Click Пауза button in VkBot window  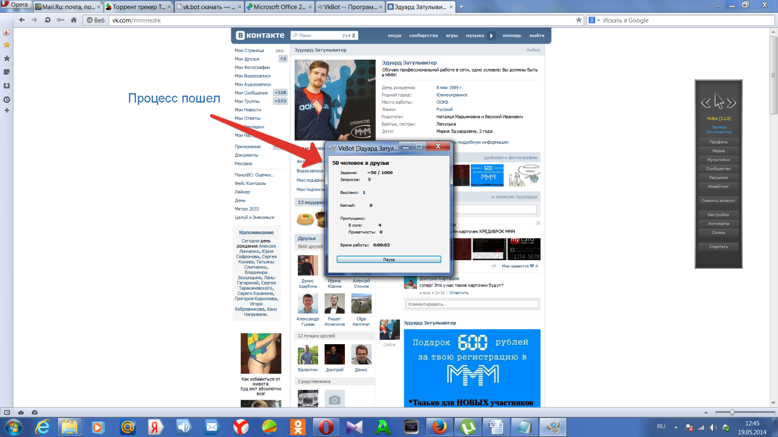point(389,259)
